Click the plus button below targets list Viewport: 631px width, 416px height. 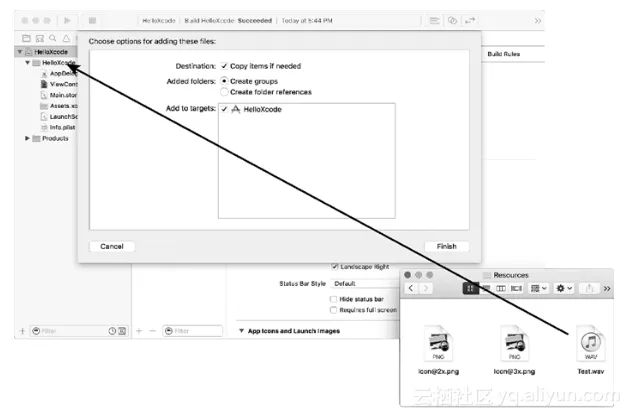[x=139, y=331]
